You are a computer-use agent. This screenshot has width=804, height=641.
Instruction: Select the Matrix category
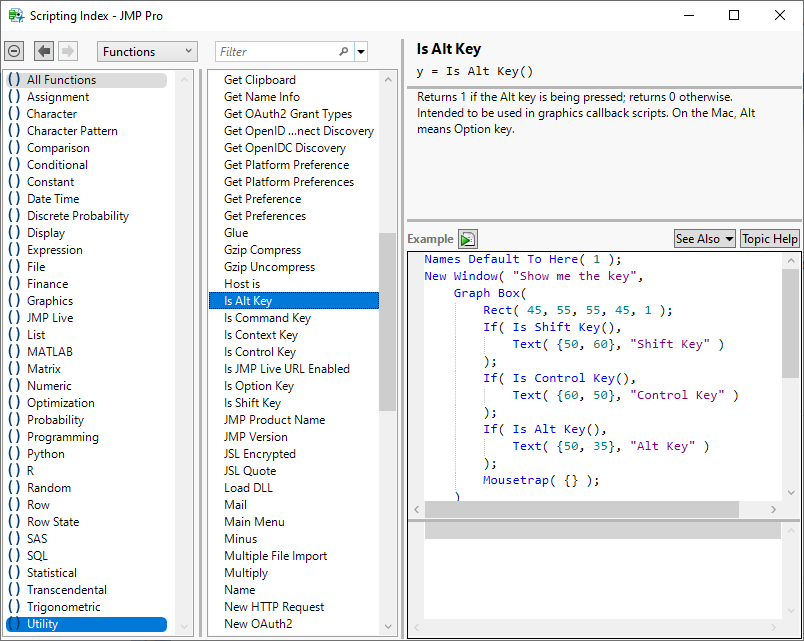[44, 369]
